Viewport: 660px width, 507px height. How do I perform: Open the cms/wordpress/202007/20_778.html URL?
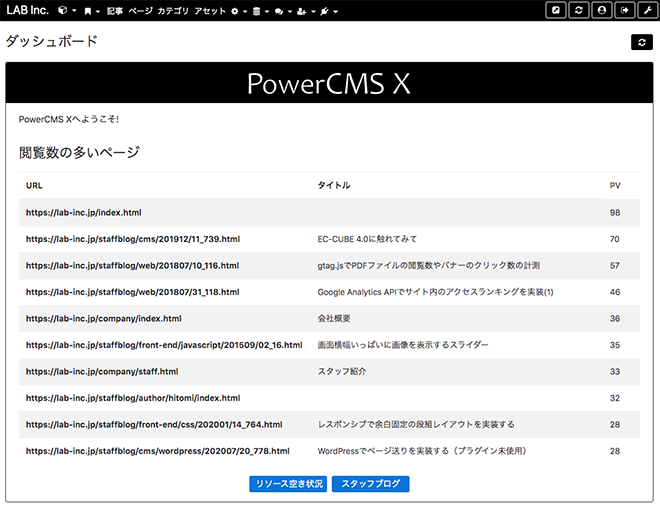158,451
